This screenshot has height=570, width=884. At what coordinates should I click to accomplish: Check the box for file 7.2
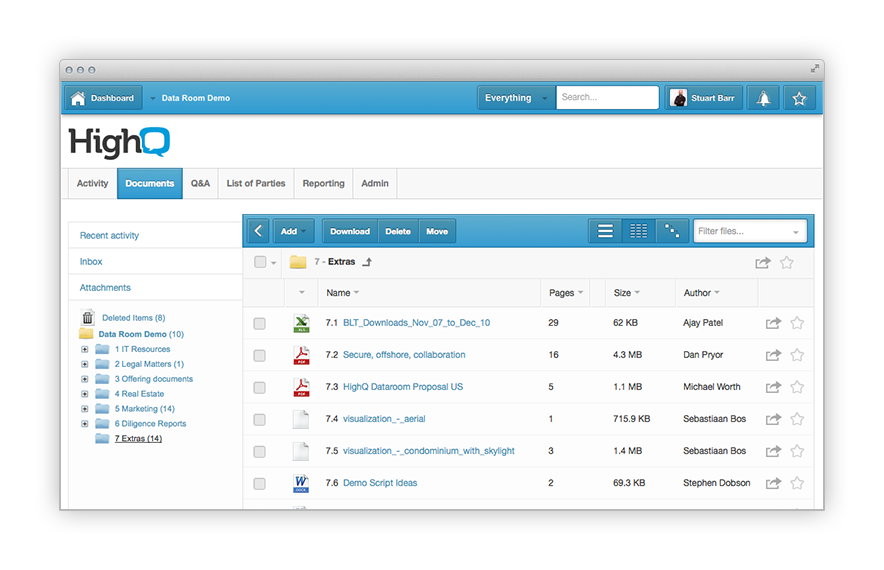point(259,356)
